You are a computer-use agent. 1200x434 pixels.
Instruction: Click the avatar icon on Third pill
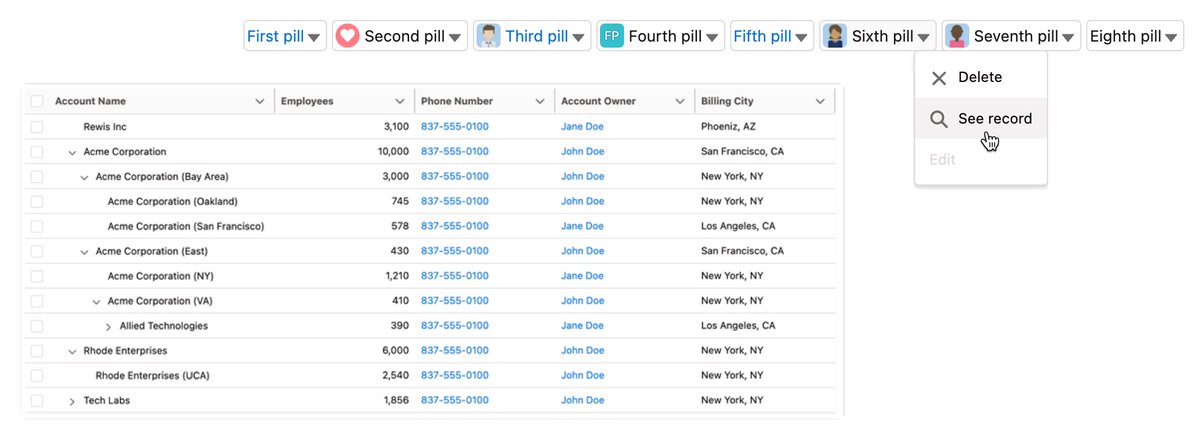tap(488, 36)
